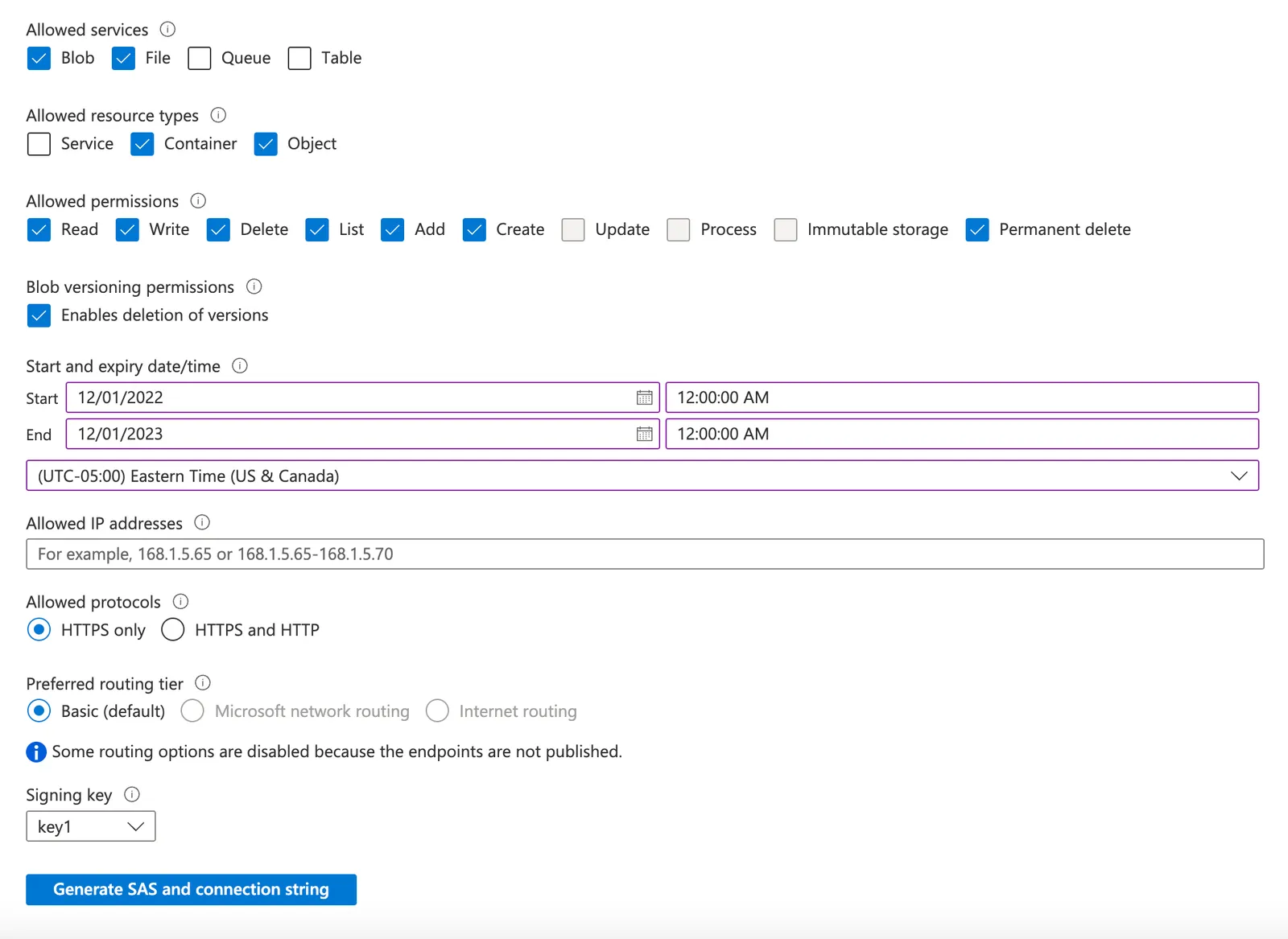
Task: Click the End date field 12/01/2023
Action: click(363, 434)
